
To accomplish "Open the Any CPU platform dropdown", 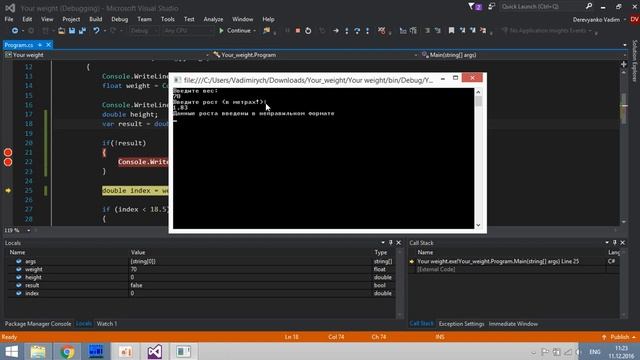I will pos(188,31).
